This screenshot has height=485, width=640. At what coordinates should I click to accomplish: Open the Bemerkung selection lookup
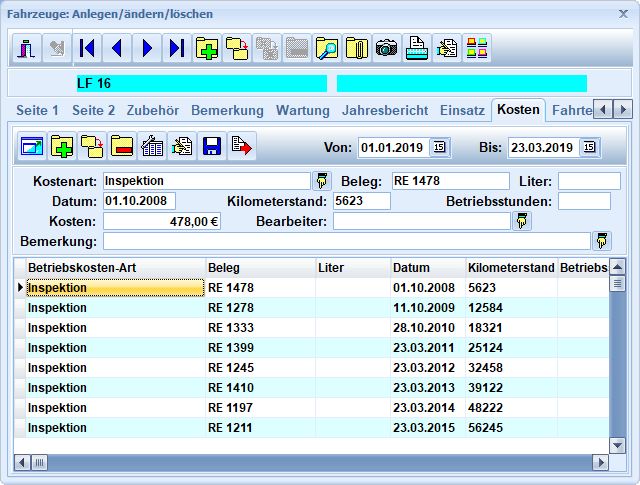(602, 241)
